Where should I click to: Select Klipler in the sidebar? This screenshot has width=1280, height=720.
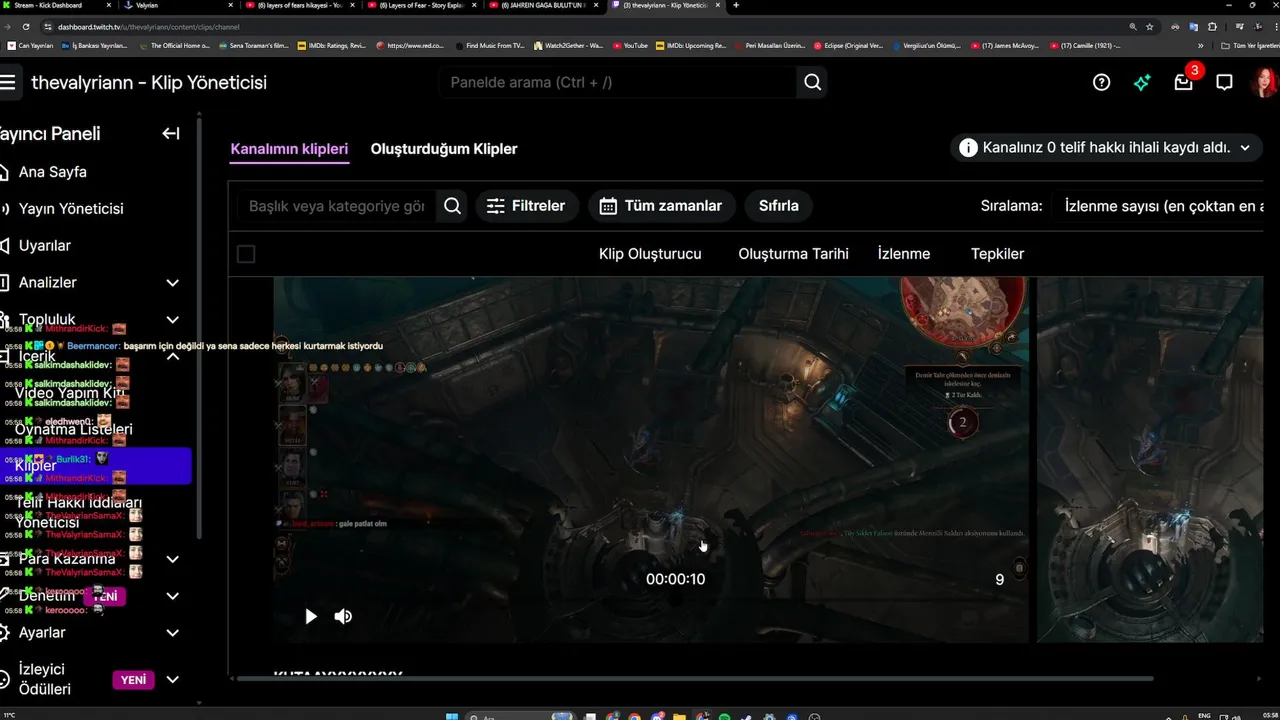[95, 466]
